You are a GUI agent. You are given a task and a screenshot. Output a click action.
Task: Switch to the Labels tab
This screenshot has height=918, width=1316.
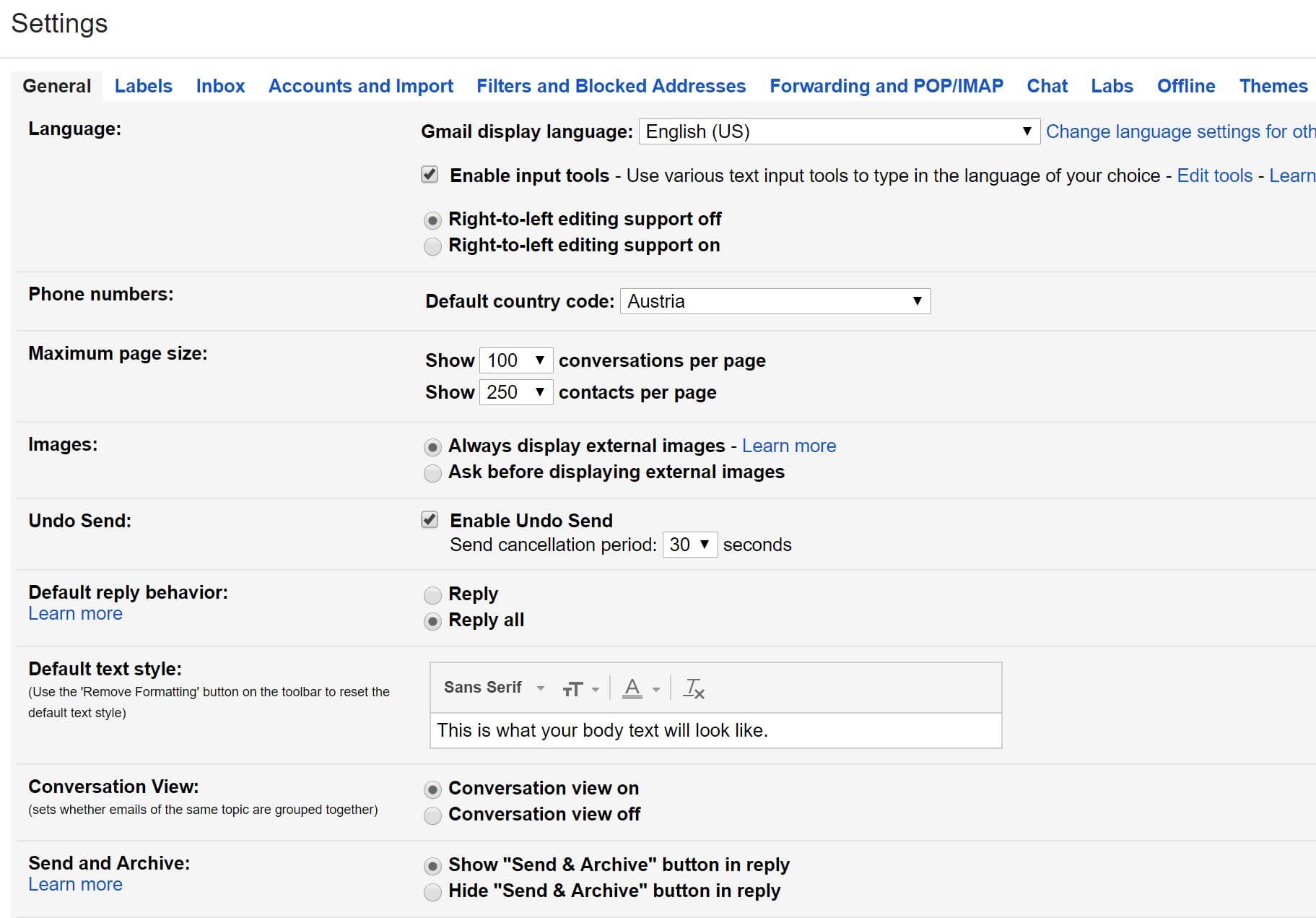[x=143, y=86]
